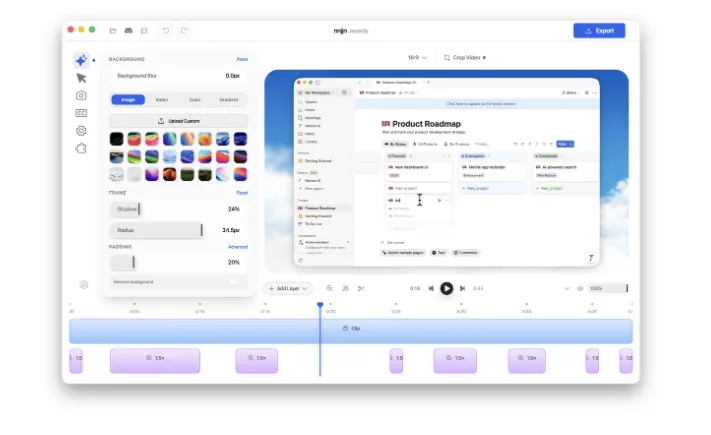Open Advanced padding options
Screen dimensions: 711x435
238,247
